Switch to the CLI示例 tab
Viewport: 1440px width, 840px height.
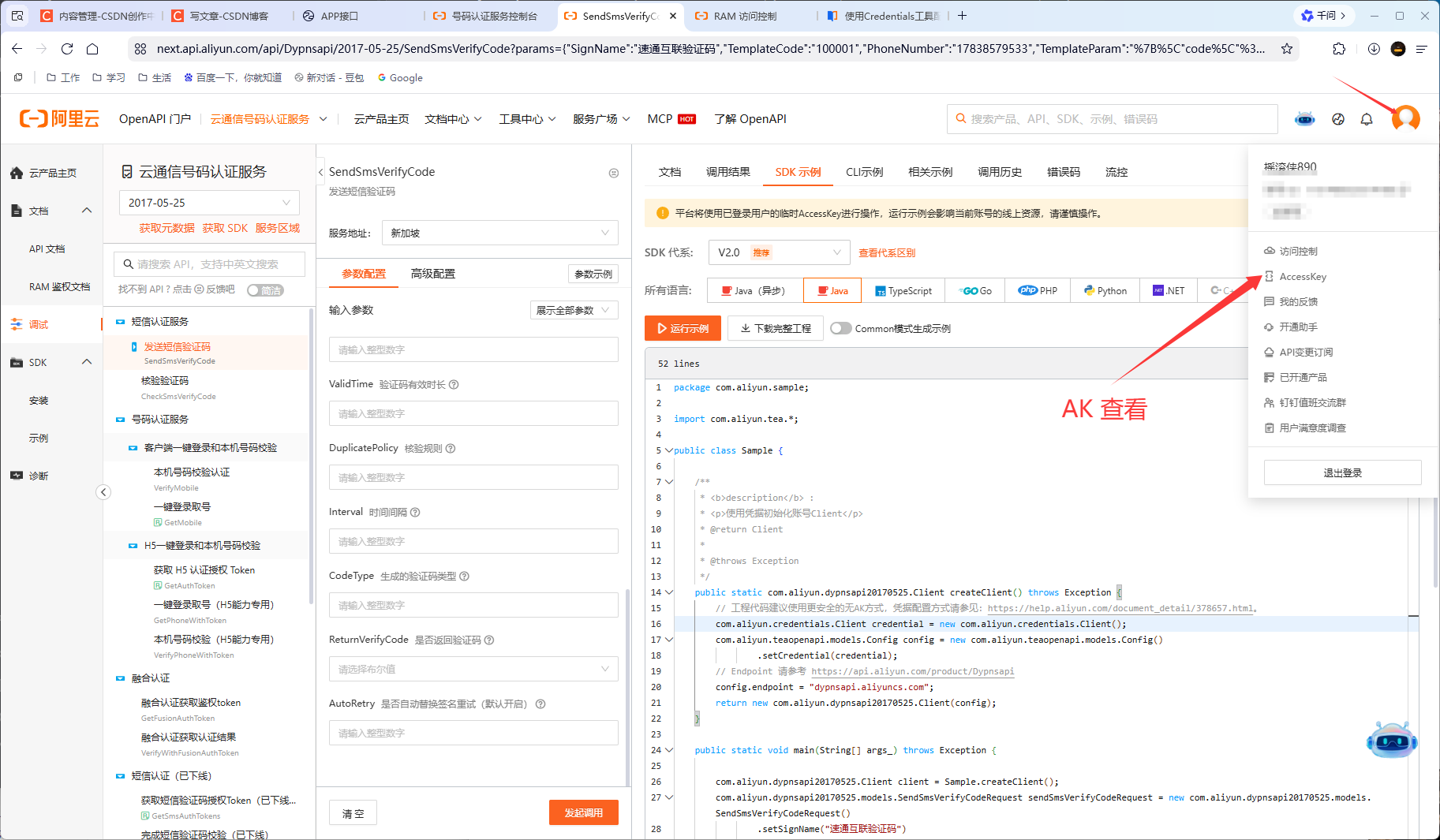[x=864, y=172]
